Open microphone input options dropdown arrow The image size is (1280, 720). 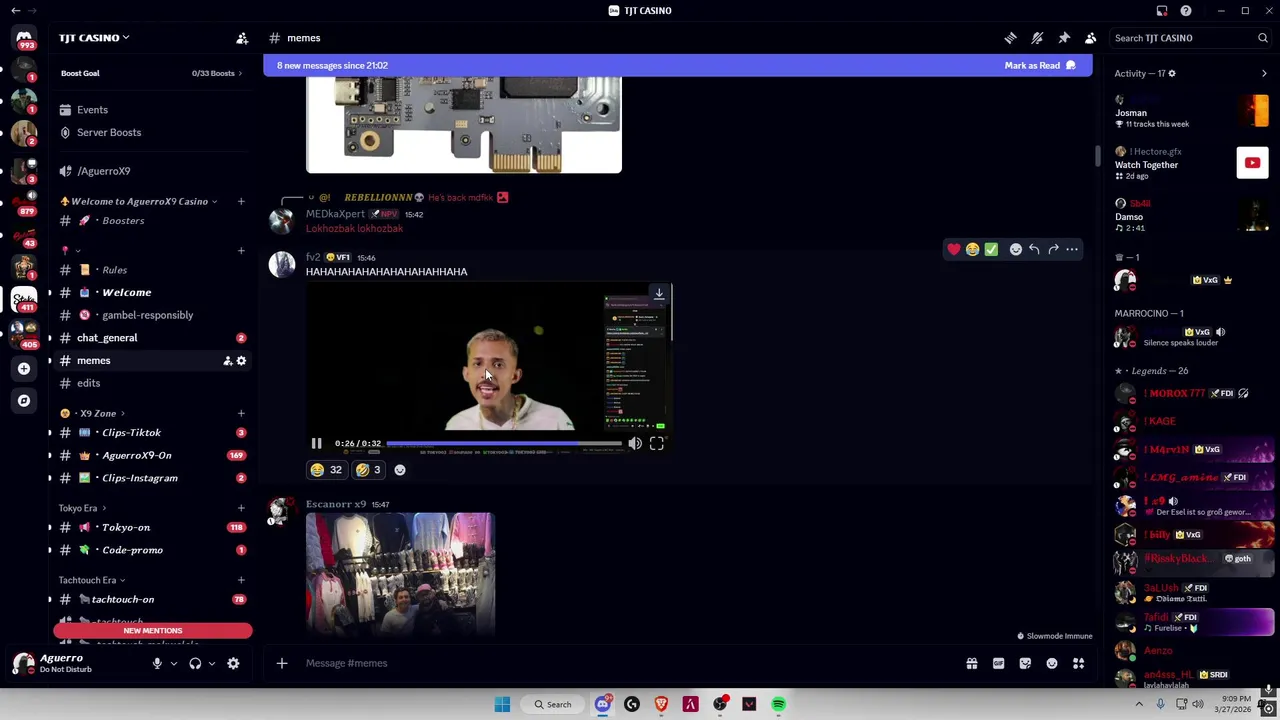tap(174, 663)
